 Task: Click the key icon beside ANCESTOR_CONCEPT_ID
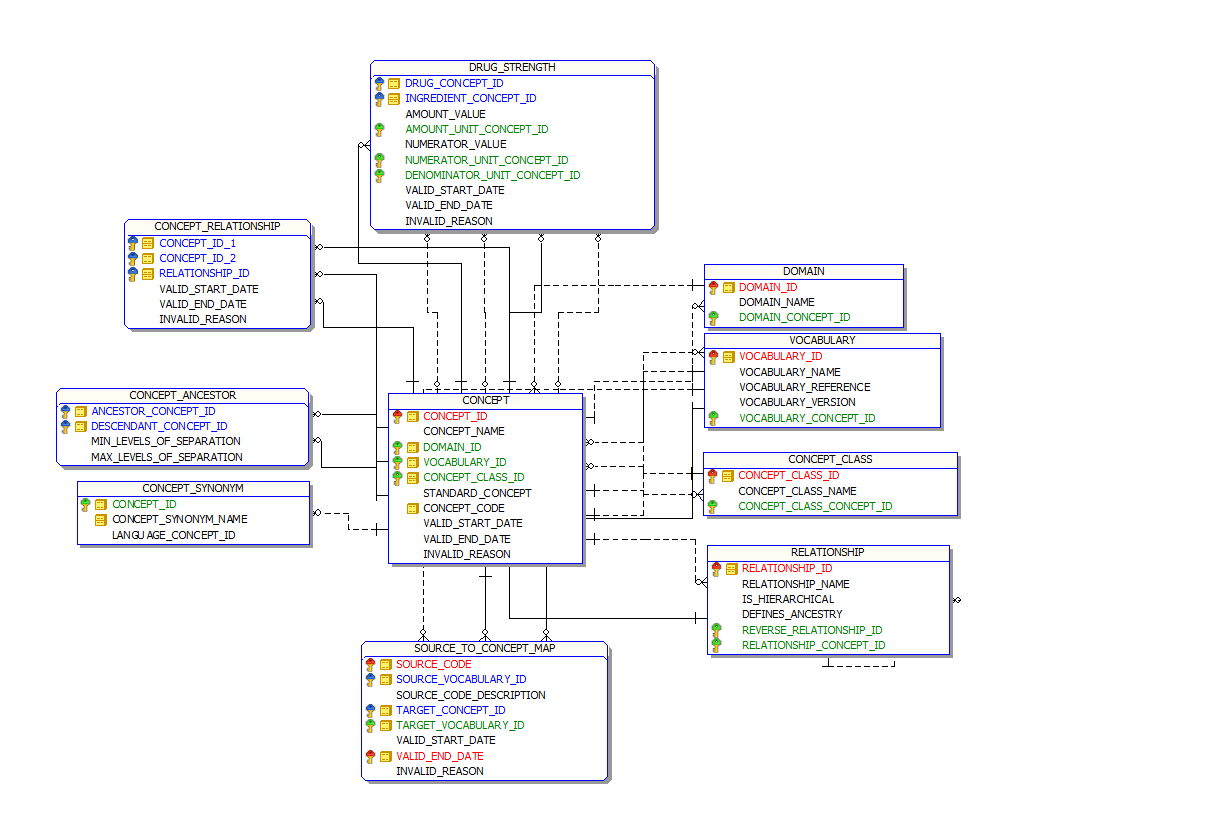pyautogui.click(x=65, y=411)
